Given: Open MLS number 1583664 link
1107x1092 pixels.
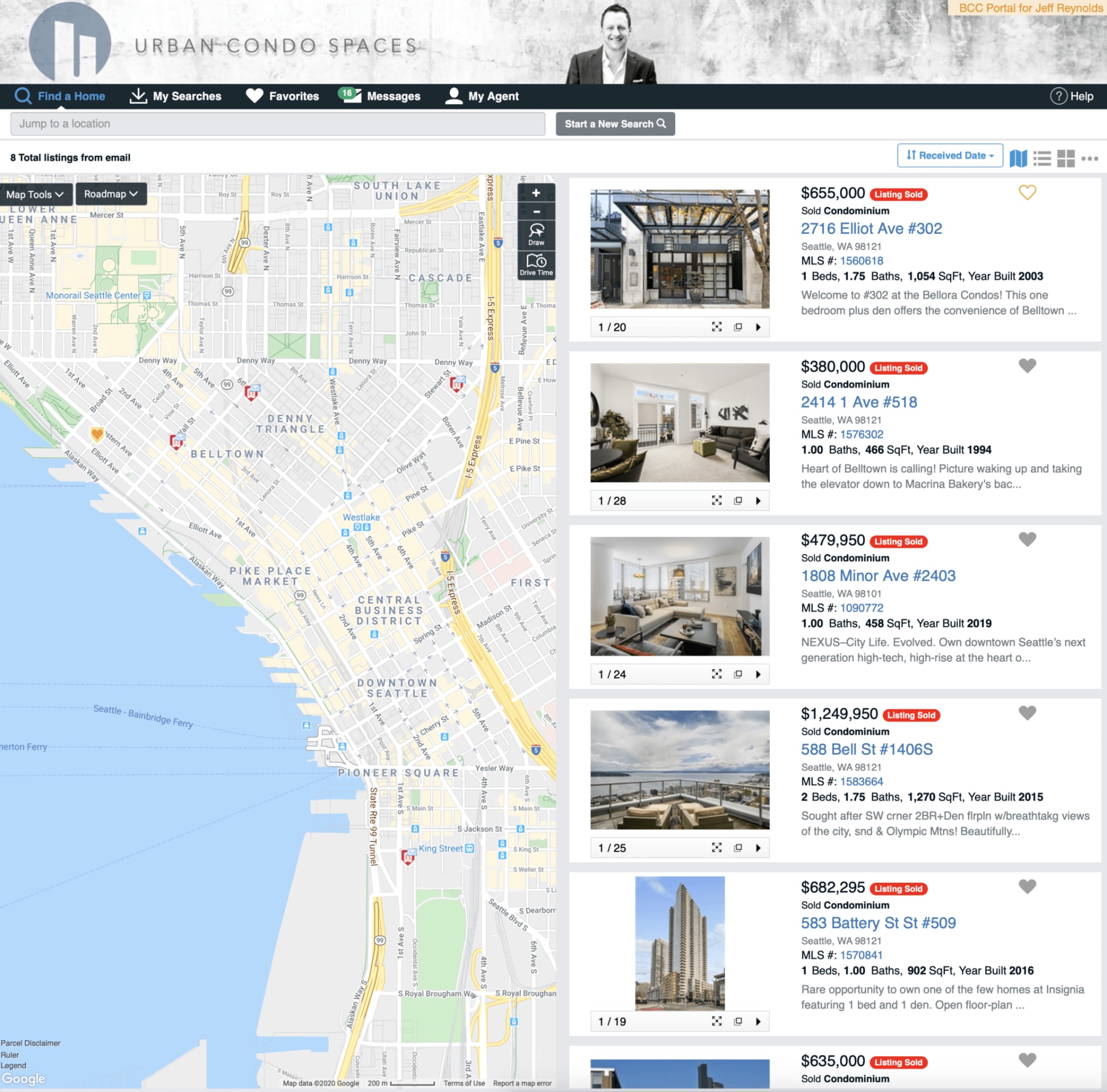Looking at the screenshot, I should [x=861, y=781].
